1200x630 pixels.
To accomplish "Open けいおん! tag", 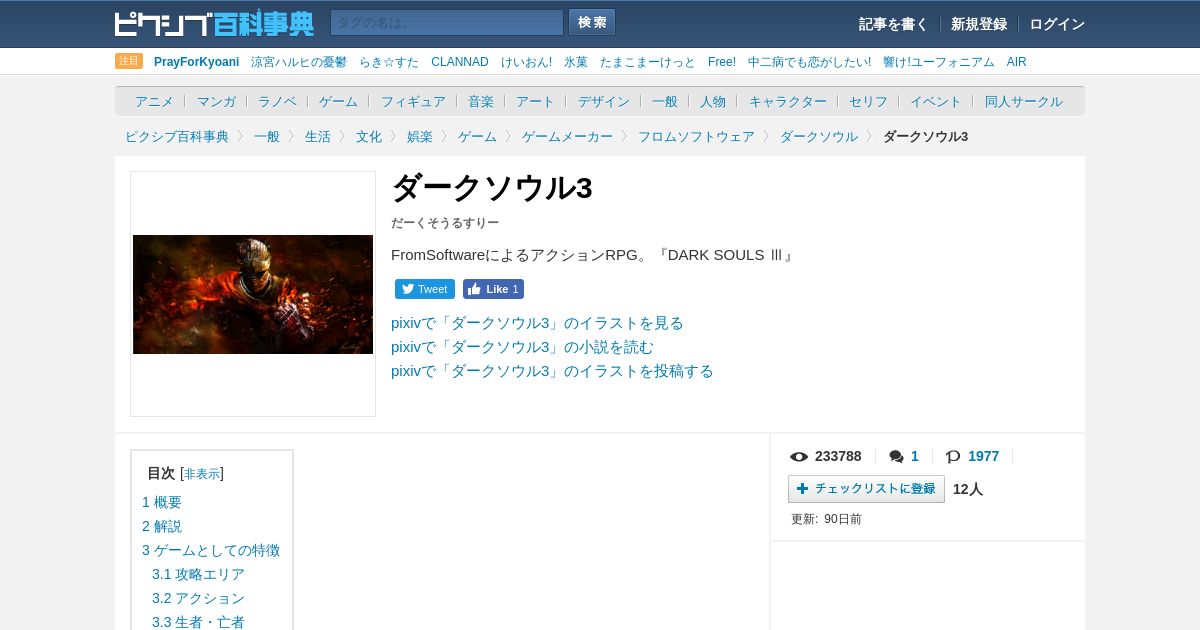I will (x=526, y=62).
